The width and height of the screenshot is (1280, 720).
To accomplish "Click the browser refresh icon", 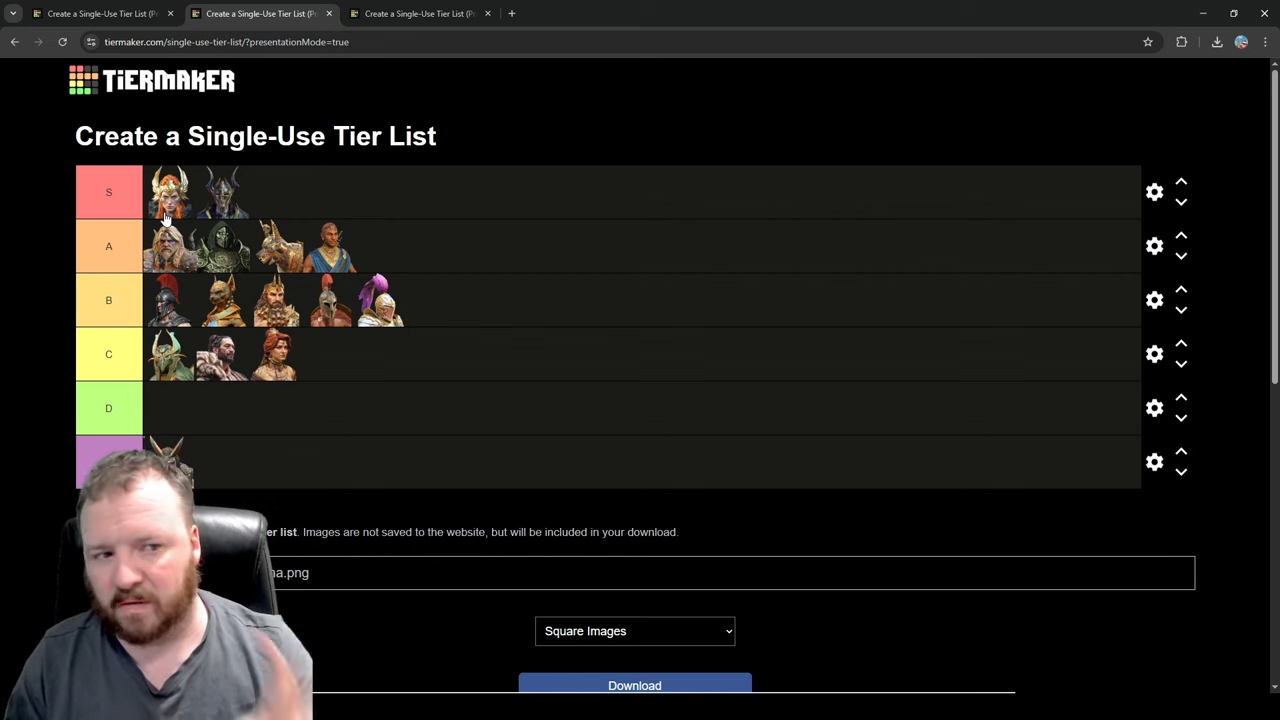I will [62, 42].
